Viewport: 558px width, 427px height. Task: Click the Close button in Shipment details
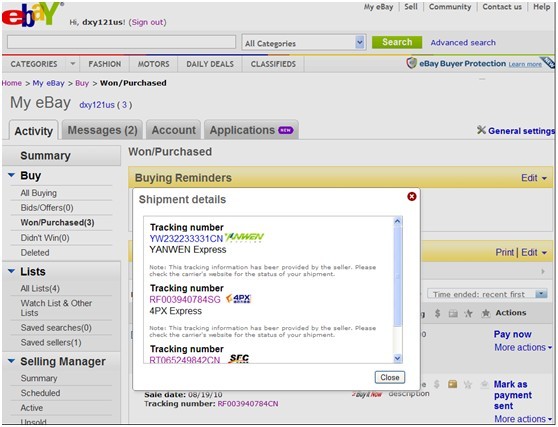click(x=390, y=377)
